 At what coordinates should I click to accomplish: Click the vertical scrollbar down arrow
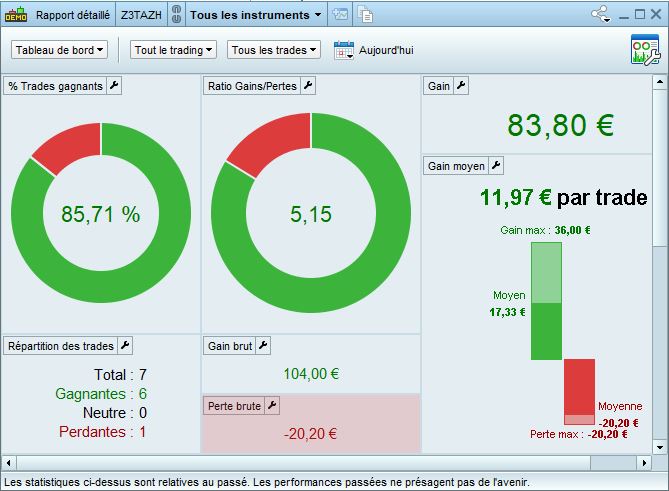click(660, 447)
